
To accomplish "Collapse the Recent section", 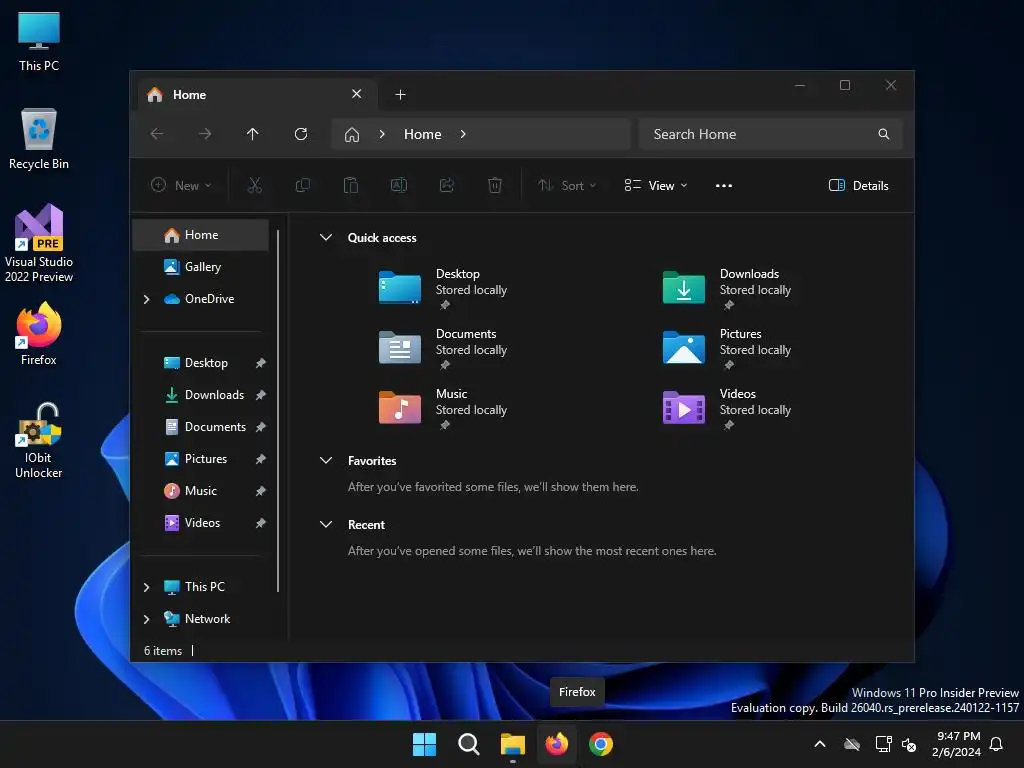I will coord(326,524).
